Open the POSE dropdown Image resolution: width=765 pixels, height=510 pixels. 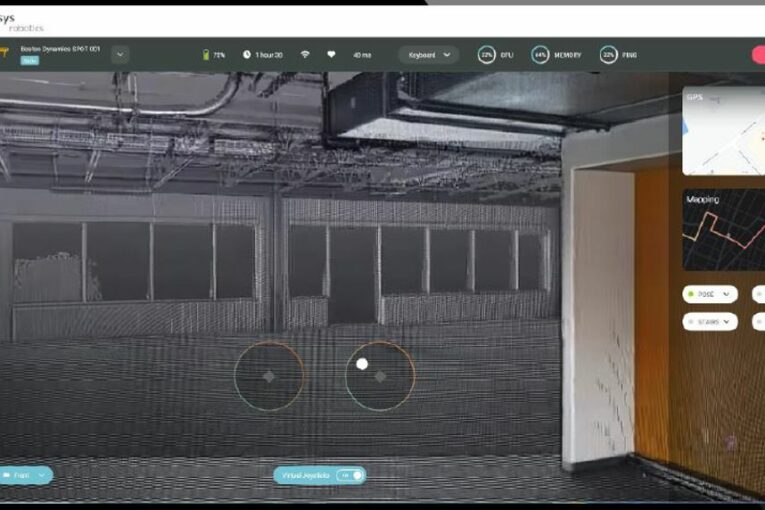tap(710, 294)
